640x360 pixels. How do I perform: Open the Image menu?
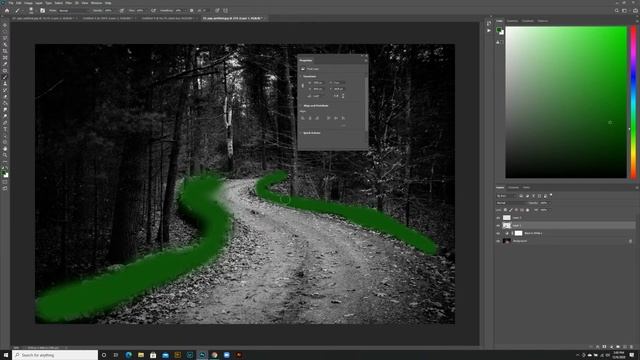tap(28, 3)
